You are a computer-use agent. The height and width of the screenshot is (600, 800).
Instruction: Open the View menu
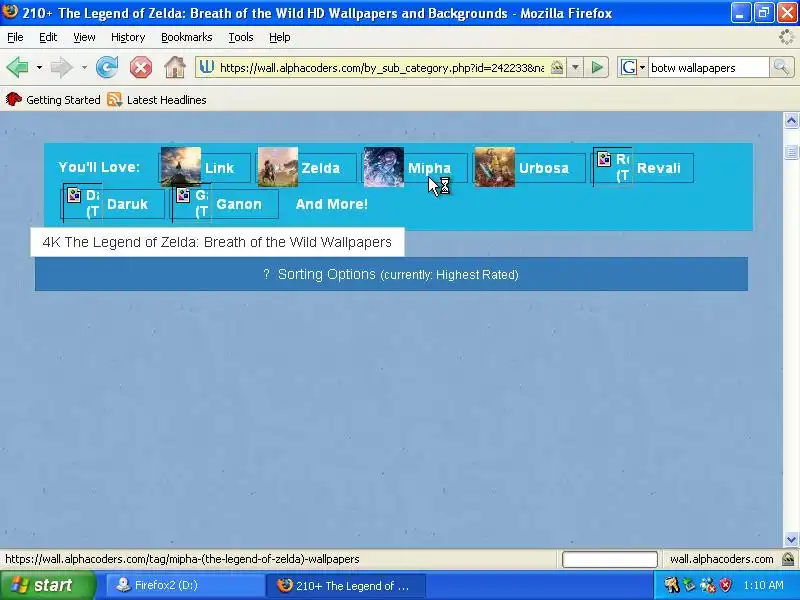(84, 37)
